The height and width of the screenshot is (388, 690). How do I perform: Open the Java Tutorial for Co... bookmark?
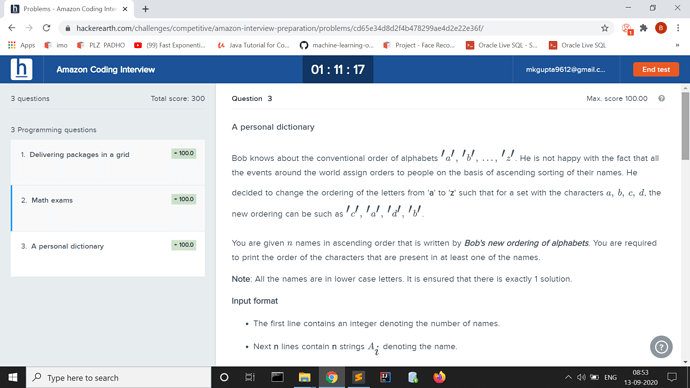coord(253,45)
